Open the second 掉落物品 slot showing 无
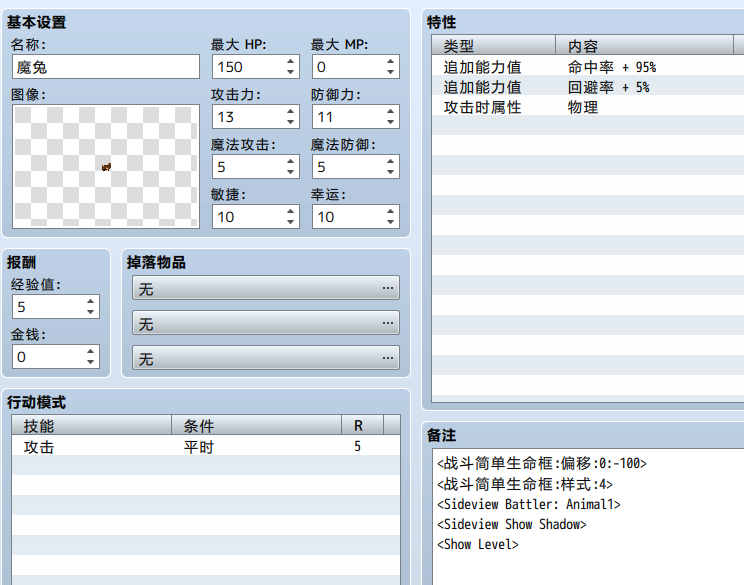Viewport: 744px width, 585px height. tap(266, 323)
